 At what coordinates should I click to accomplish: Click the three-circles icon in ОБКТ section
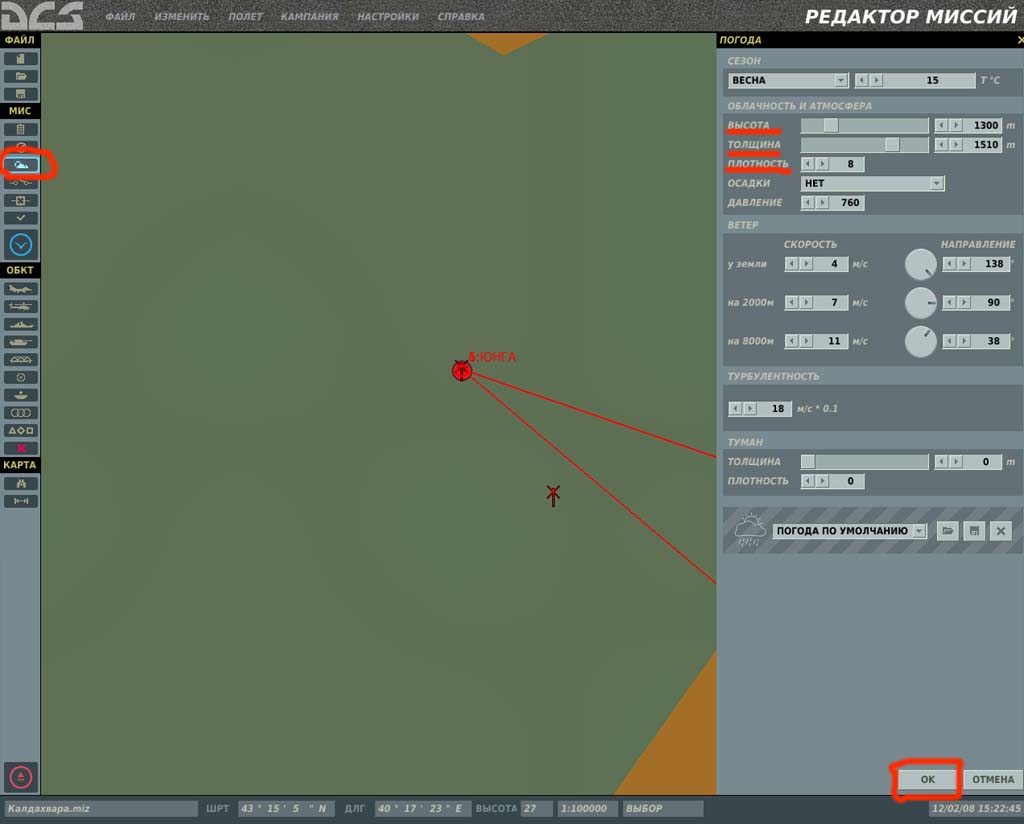[x=20, y=413]
